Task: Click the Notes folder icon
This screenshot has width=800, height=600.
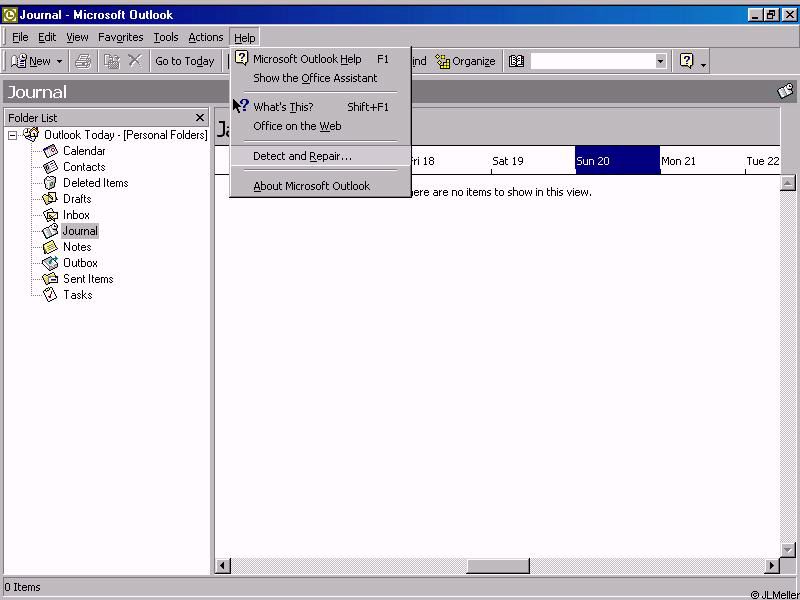Action: [x=50, y=247]
